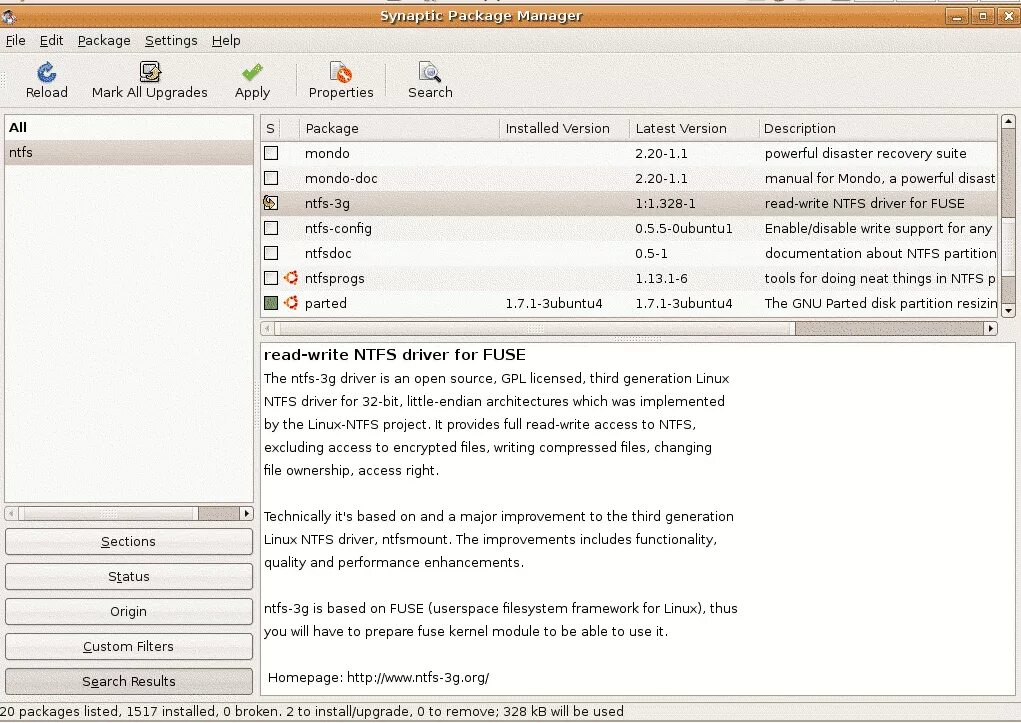Open the Help menu
This screenshot has height=723, width=1021.
pos(226,40)
